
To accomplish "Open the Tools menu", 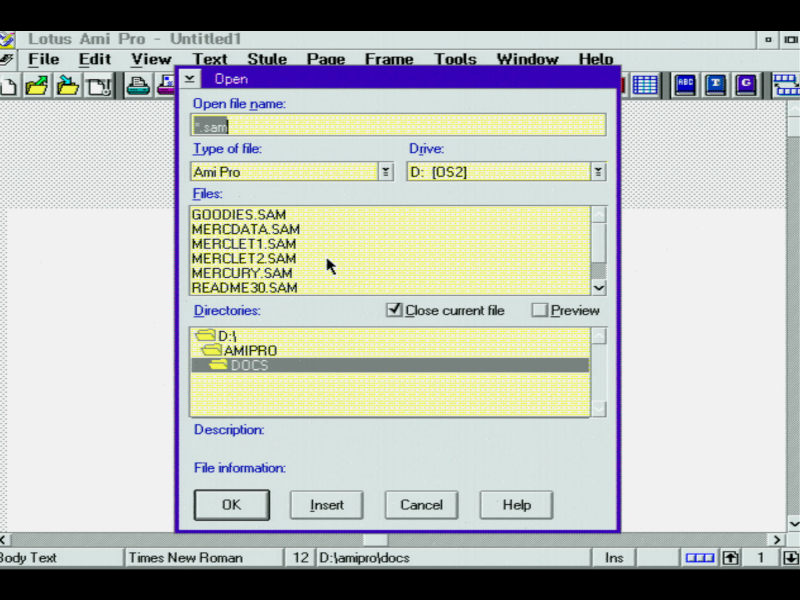I will pyautogui.click(x=455, y=59).
